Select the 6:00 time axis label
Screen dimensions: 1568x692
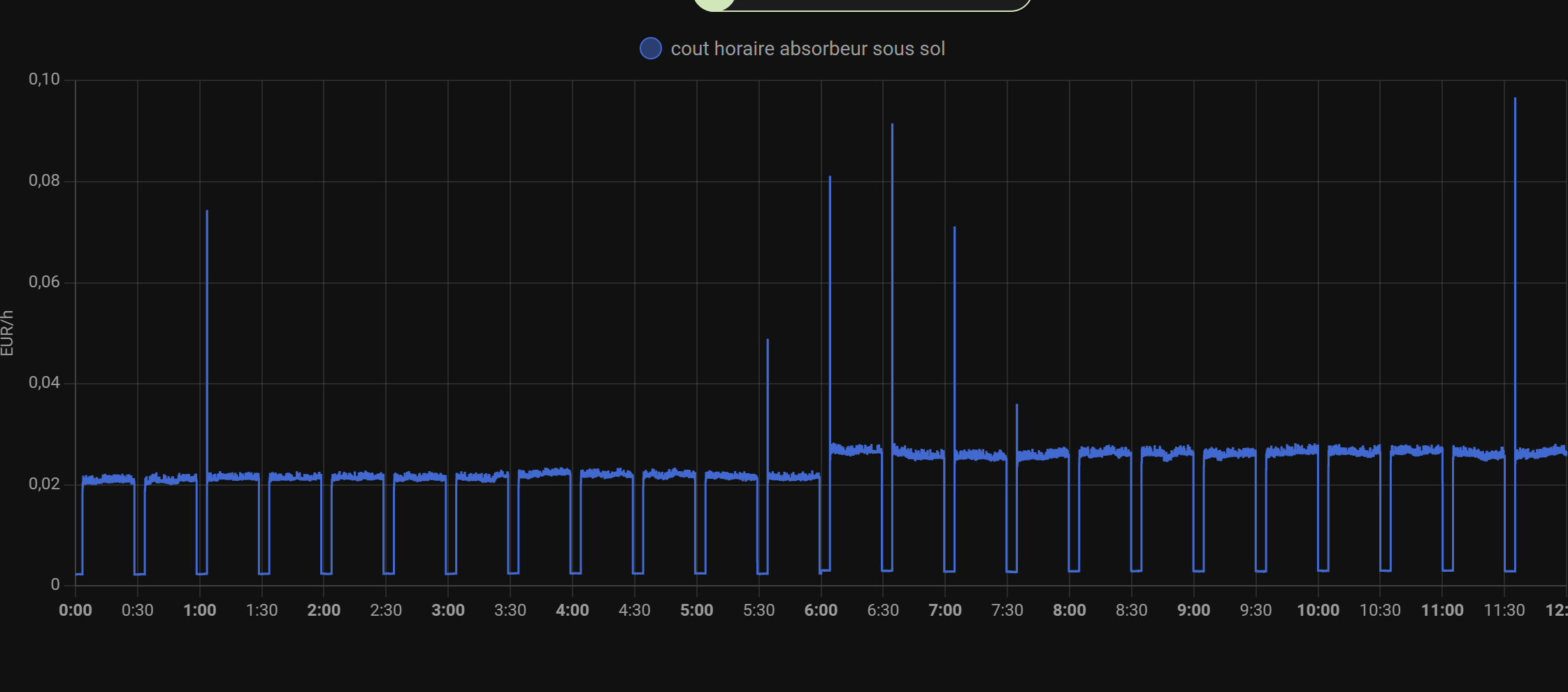821,610
